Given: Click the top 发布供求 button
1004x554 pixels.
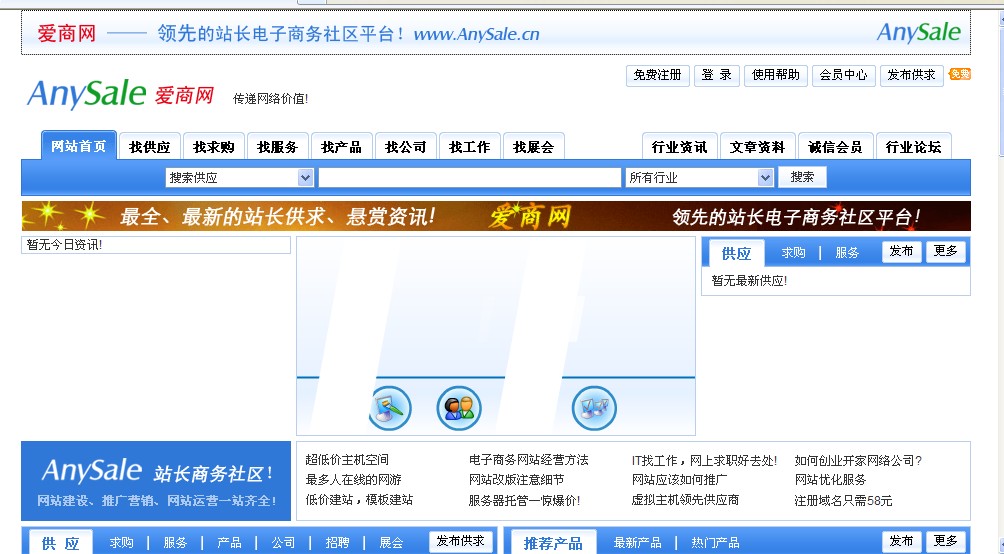Looking at the screenshot, I should coord(911,75).
